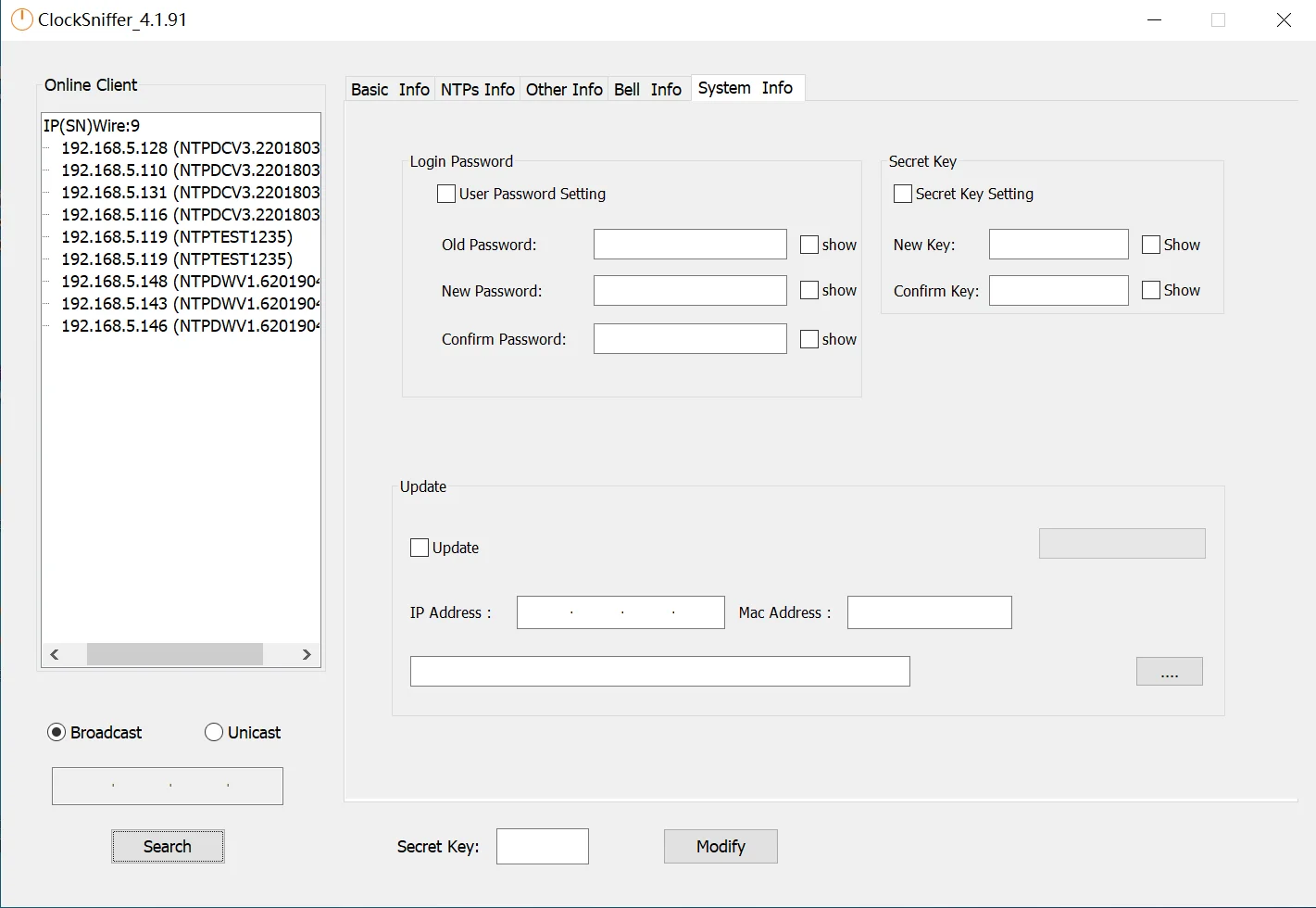Switch to the Basic Info tab
The height and width of the screenshot is (908, 1316).
(x=390, y=89)
